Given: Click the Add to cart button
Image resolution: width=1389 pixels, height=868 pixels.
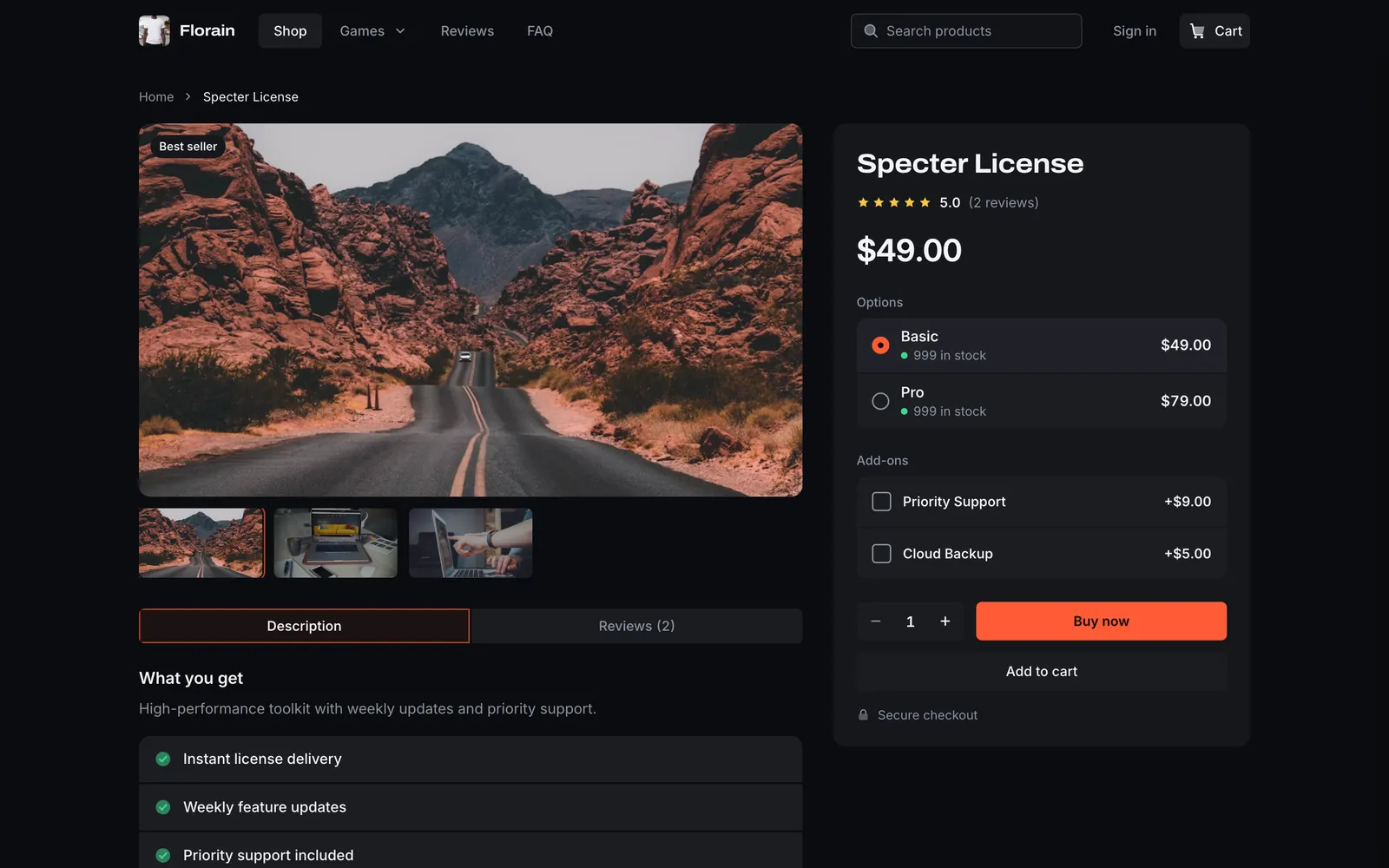Looking at the screenshot, I should (1042, 672).
